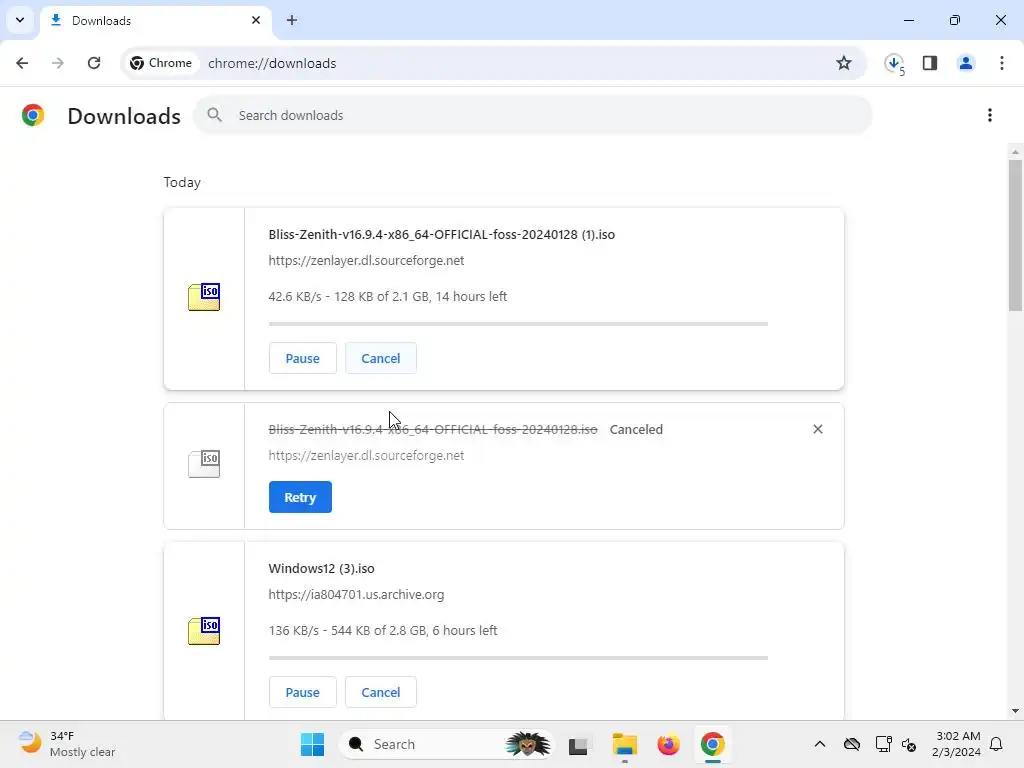Click the muted volume tray icon
The height and width of the screenshot is (768, 1024).
[x=909, y=744]
